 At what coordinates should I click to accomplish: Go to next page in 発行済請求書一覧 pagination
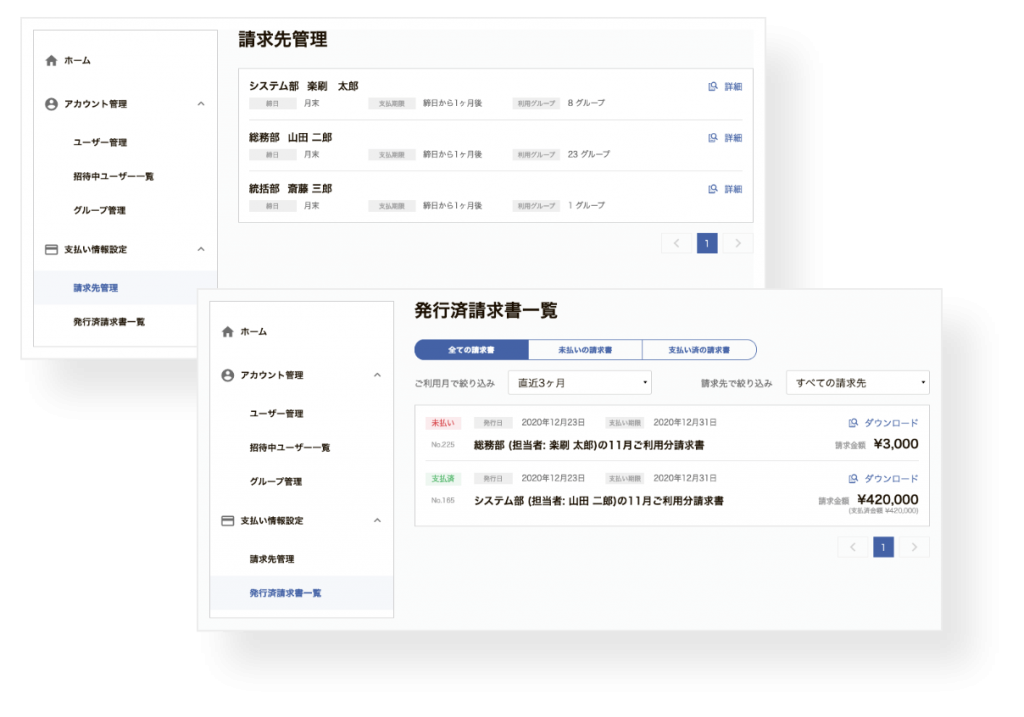(914, 547)
